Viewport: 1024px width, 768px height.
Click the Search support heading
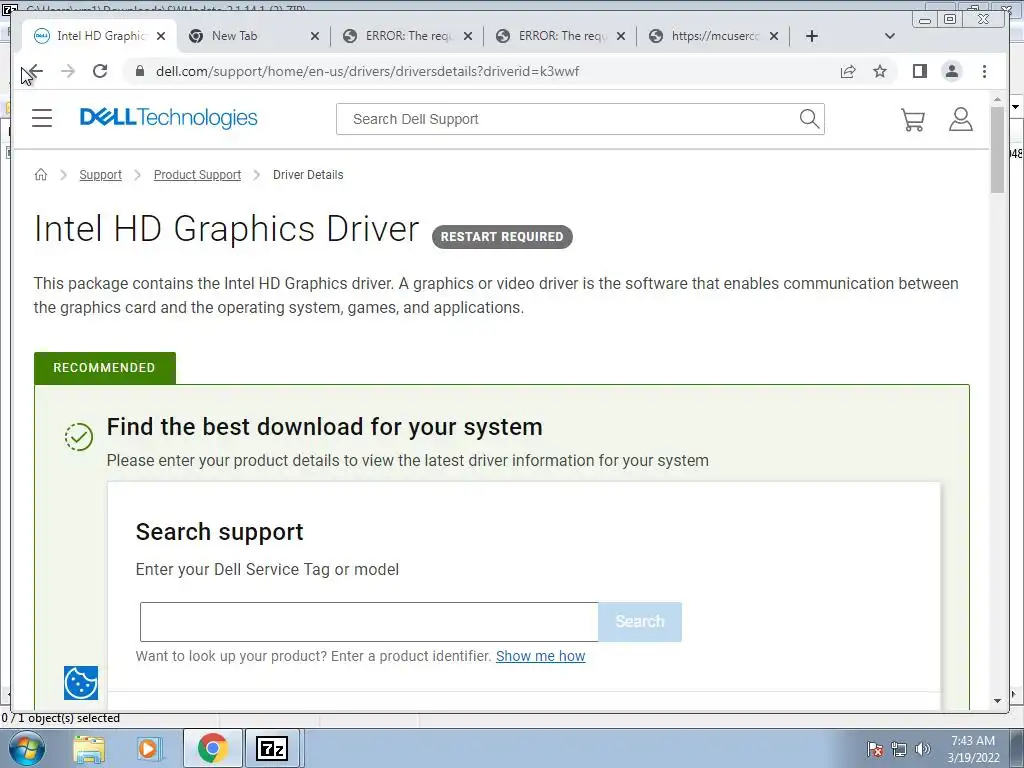click(x=219, y=532)
